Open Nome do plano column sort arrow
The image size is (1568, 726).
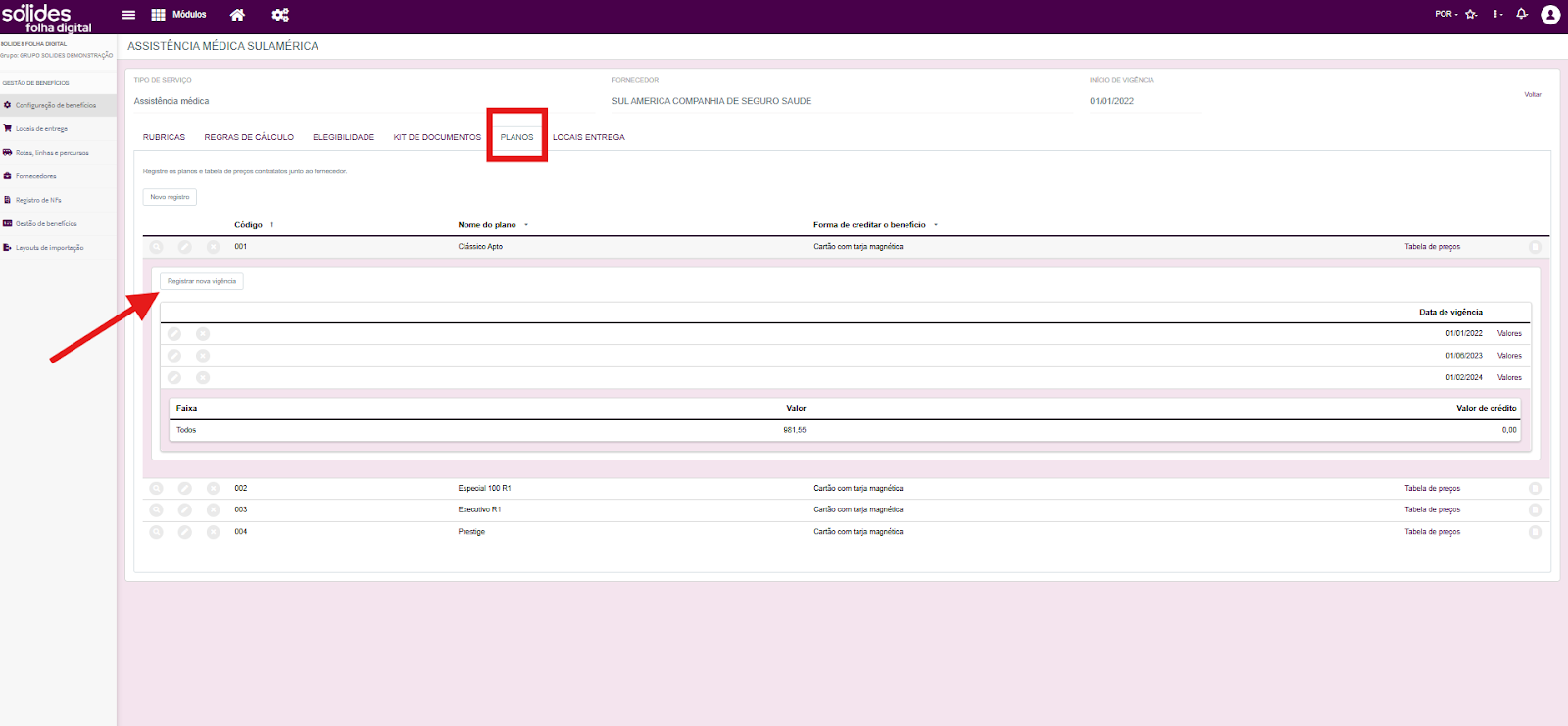526,225
